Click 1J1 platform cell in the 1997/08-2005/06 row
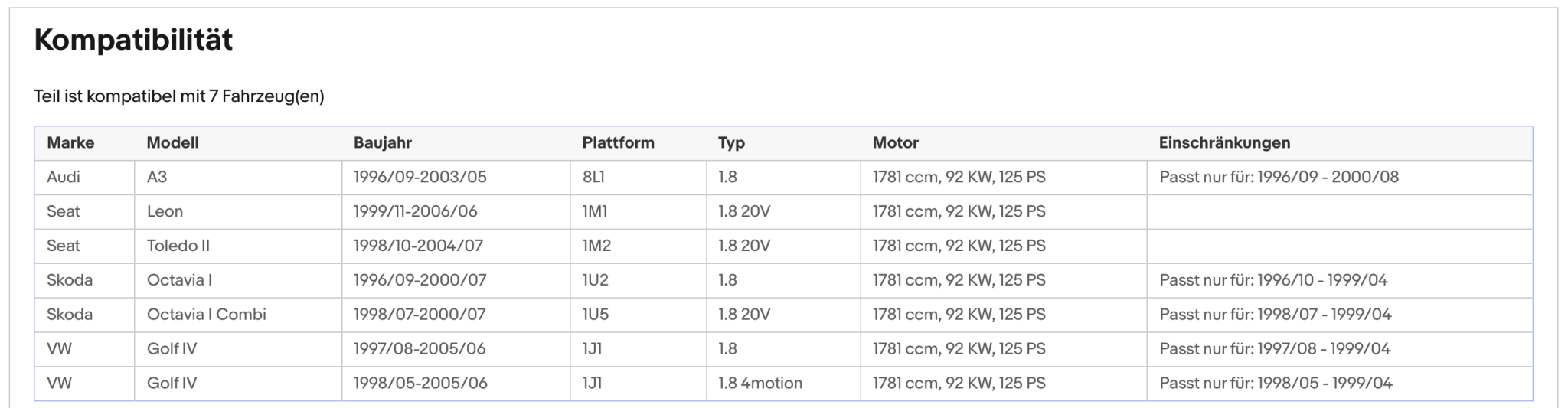 [x=639, y=350]
